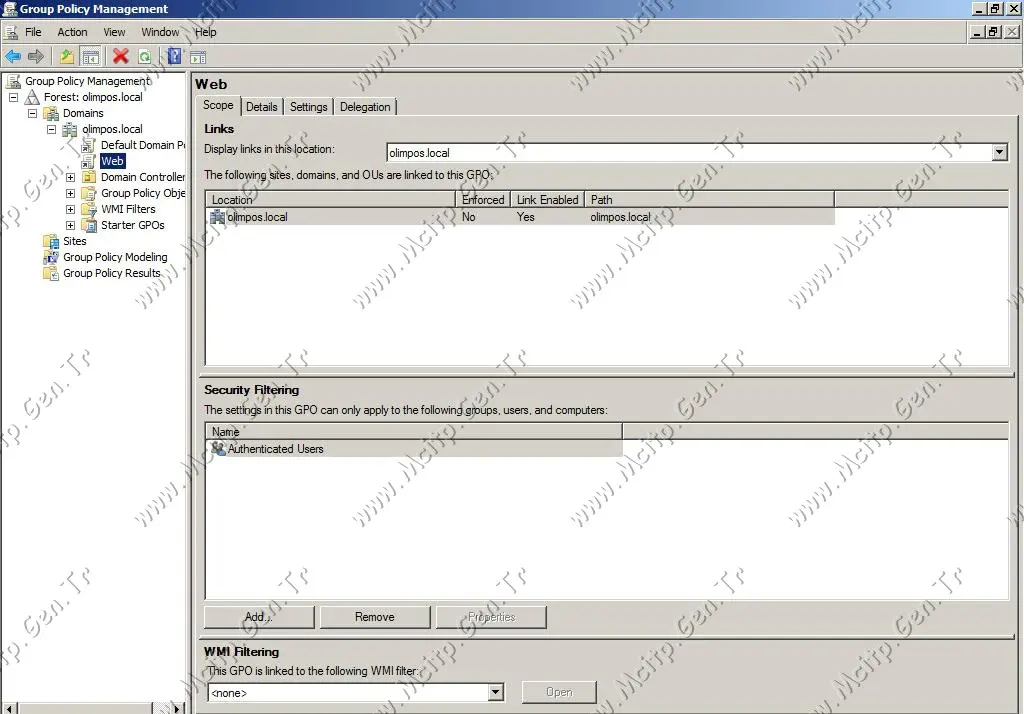Screen dimensions: 1024x714
Task: Click the Sites icon in tree
Action: pyautogui.click(x=51, y=241)
